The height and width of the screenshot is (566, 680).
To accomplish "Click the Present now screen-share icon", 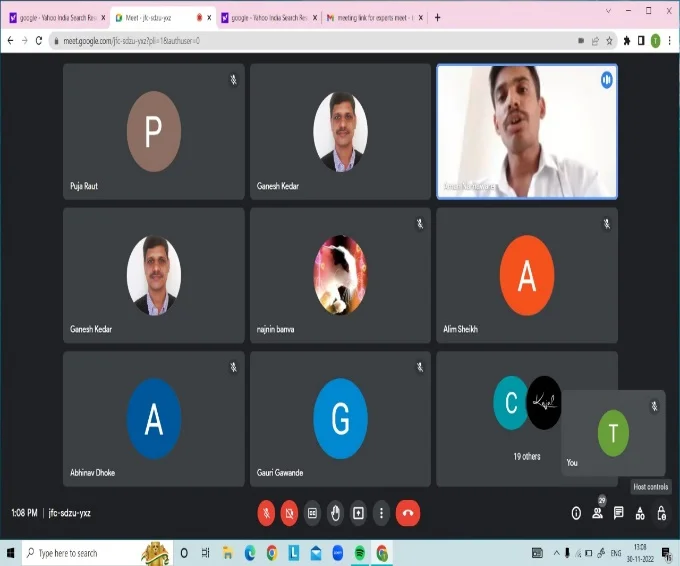I will point(358,513).
